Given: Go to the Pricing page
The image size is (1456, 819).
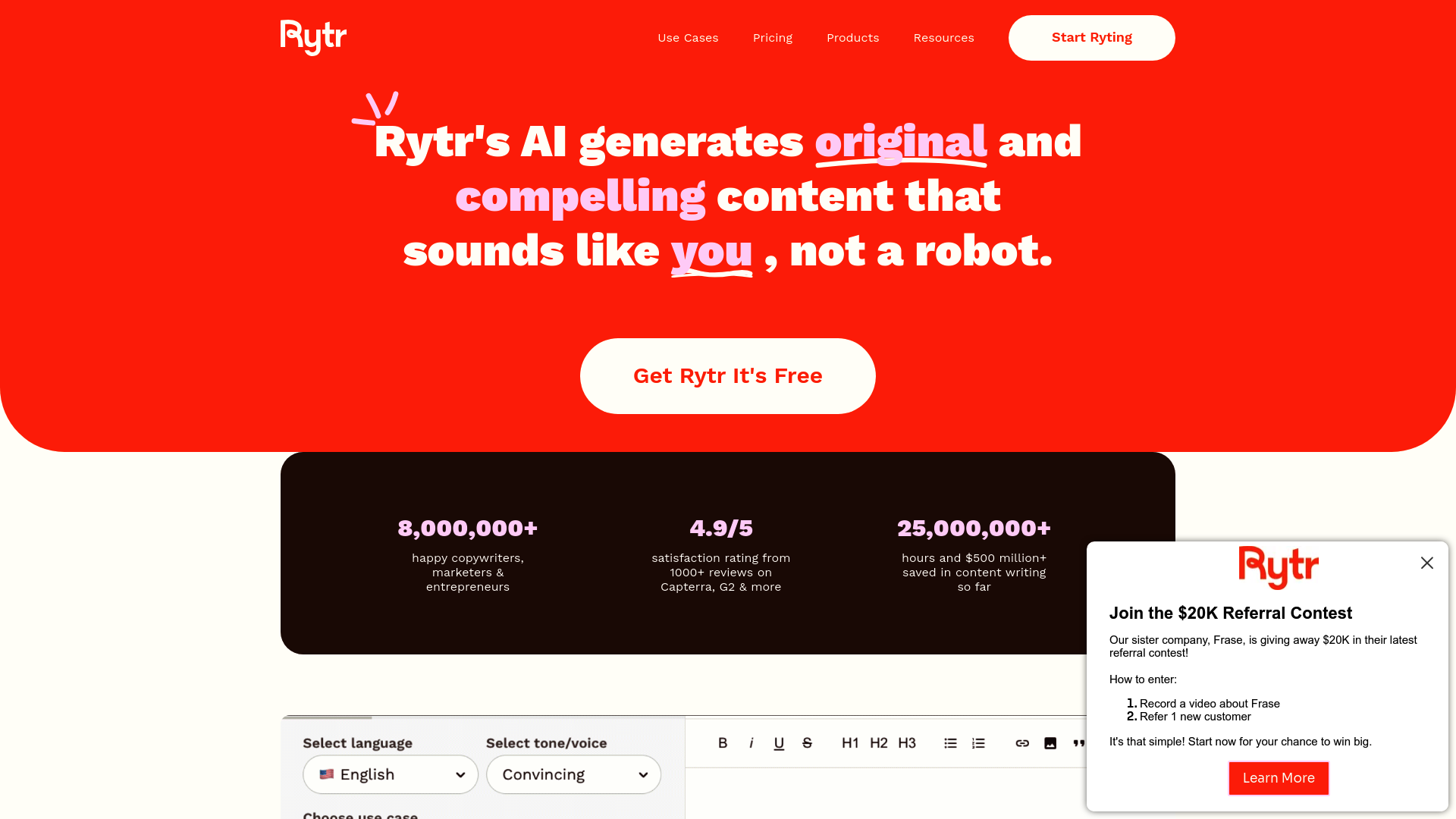Looking at the screenshot, I should [x=773, y=38].
